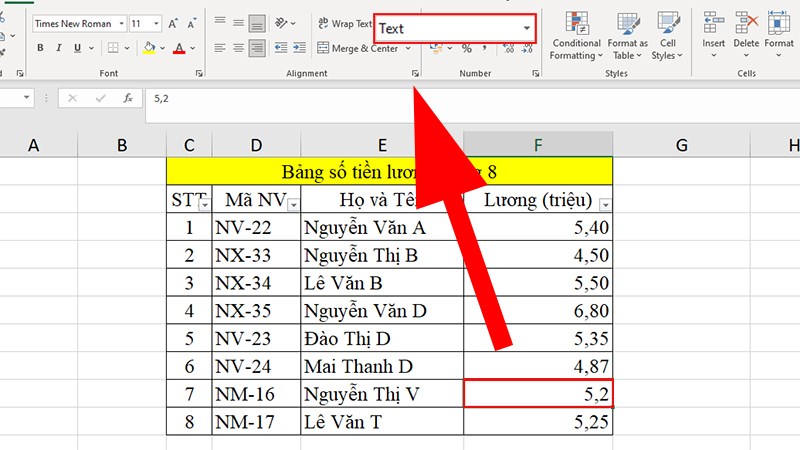The height and width of the screenshot is (450, 800).
Task: Toggle Italic formatting
Action: point(59,48)
